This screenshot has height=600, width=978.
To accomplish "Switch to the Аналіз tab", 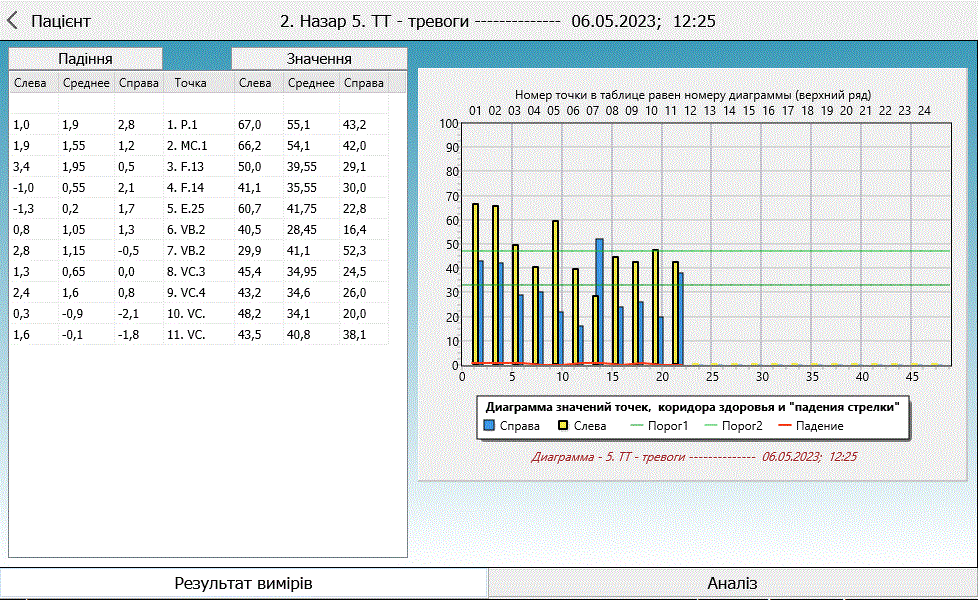I will pos(732,583).
